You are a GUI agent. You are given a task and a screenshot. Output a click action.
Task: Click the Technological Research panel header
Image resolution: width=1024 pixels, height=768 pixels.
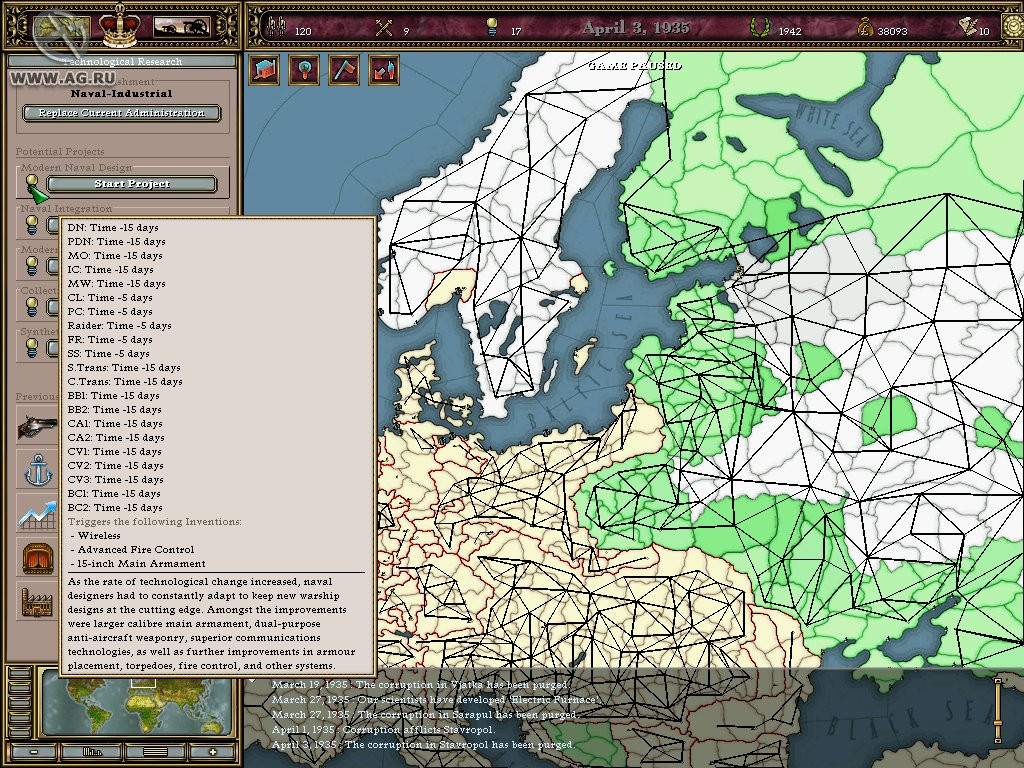pyautogui.click(x=121, y=61)
